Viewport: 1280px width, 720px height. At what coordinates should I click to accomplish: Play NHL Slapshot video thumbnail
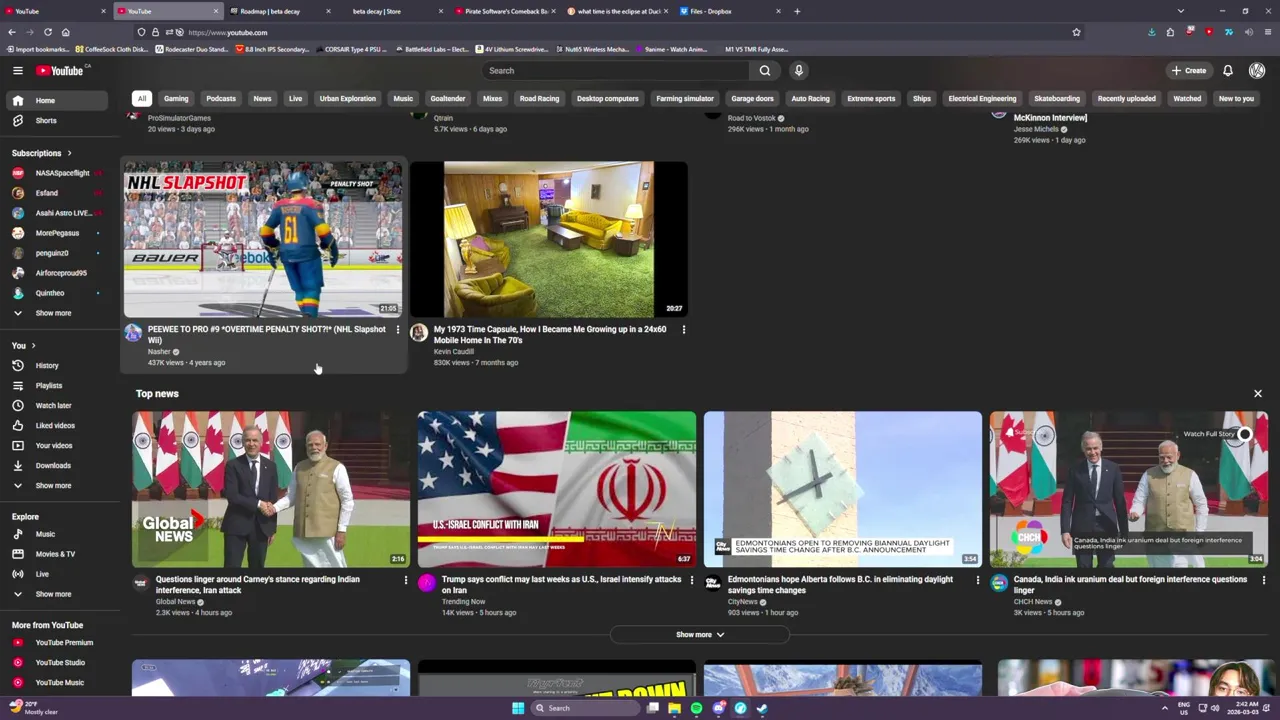(x=263, y=239)
